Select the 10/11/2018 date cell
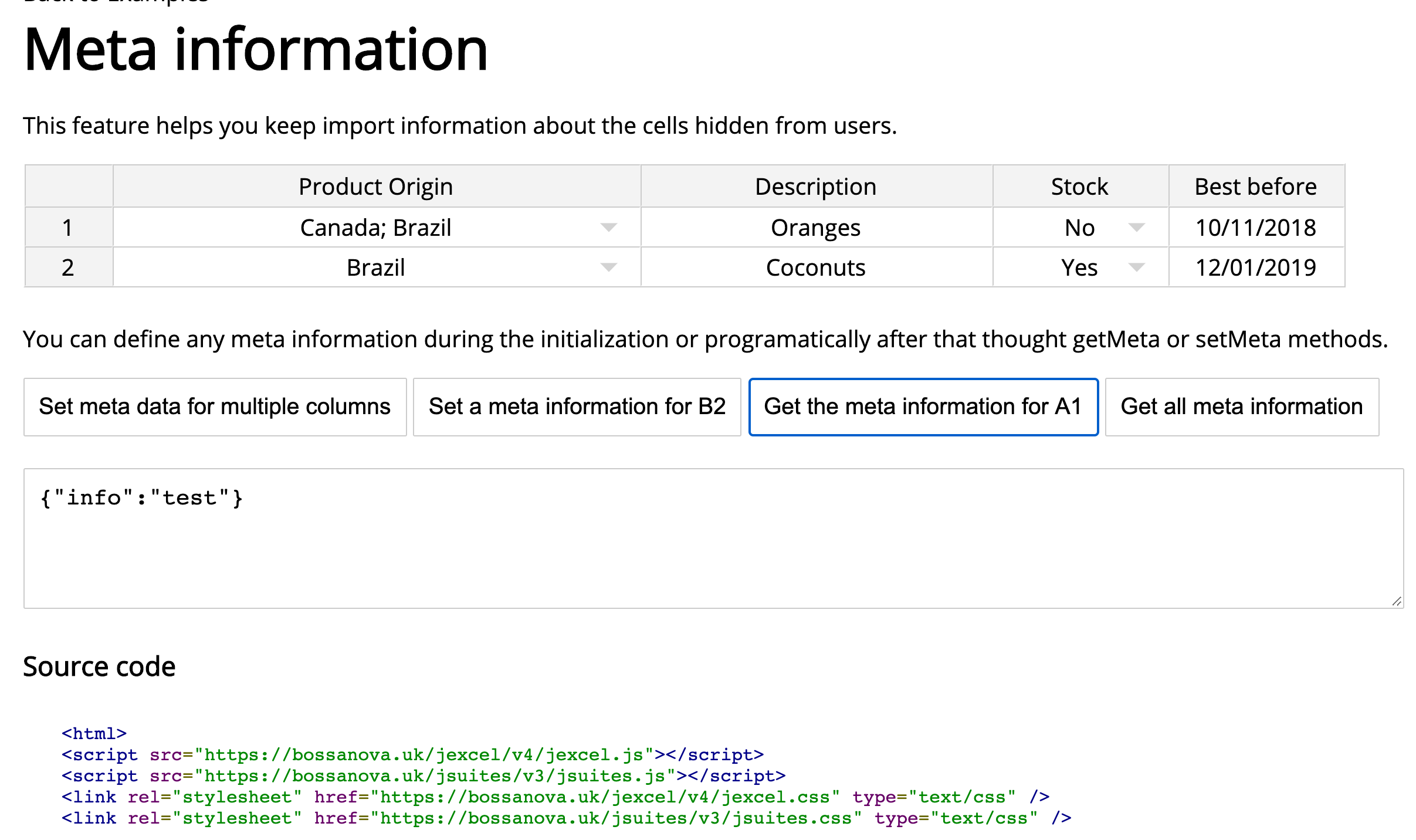1416x840 pixels. [x=1256, y=228]
